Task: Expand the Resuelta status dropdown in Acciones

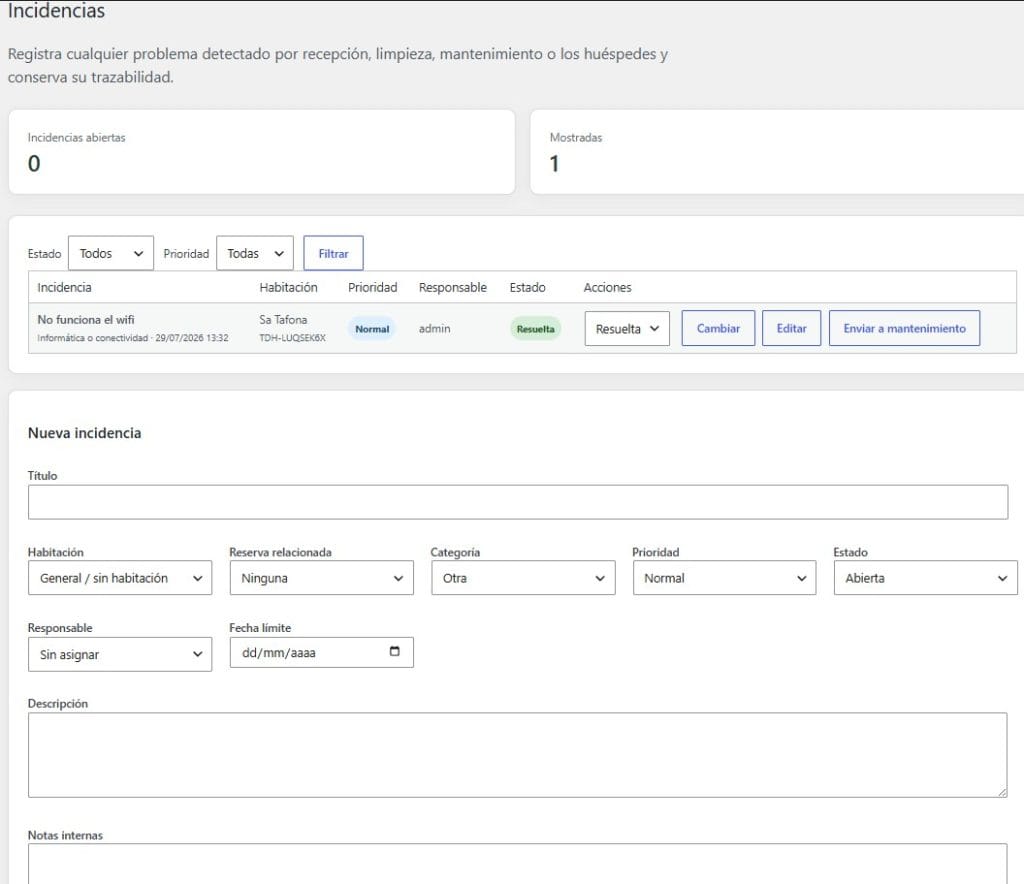Action: click(627, 328)
